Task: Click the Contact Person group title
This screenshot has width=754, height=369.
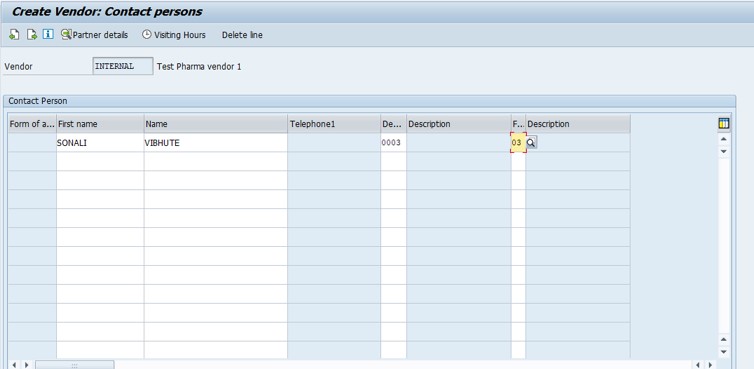Action: pyautogui.click(x=38, y=101)
